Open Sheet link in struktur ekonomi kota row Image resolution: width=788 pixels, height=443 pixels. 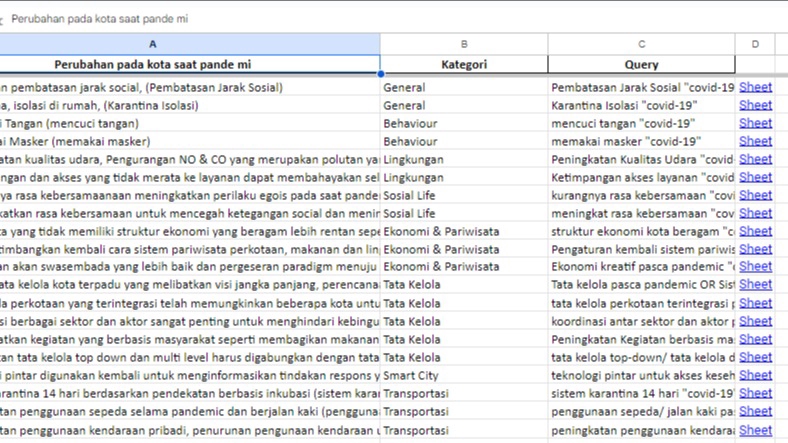[755, 231]
